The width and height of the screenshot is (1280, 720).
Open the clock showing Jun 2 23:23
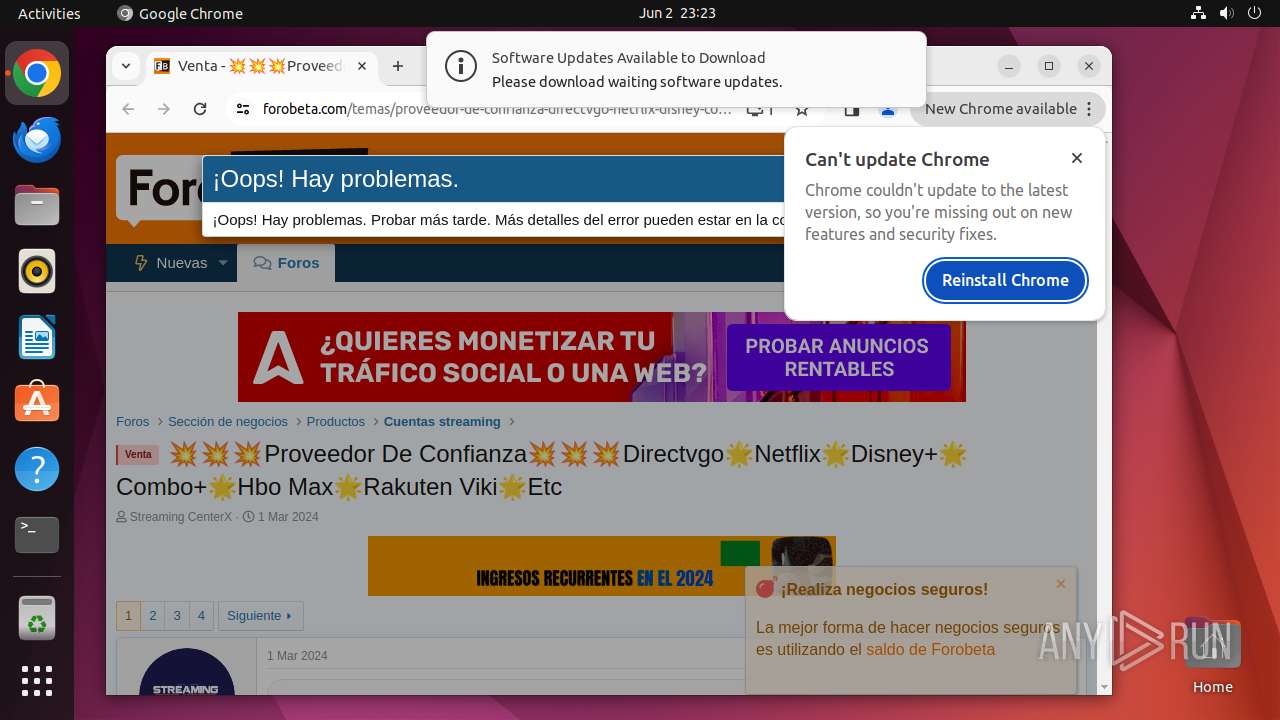pyautogui.click(x=677, y=13)
